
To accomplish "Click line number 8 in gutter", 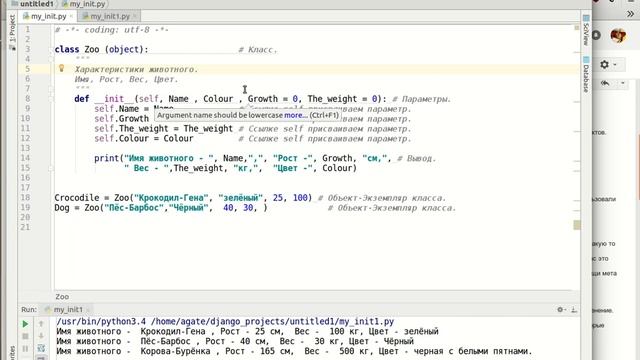I will pos(27,98).
